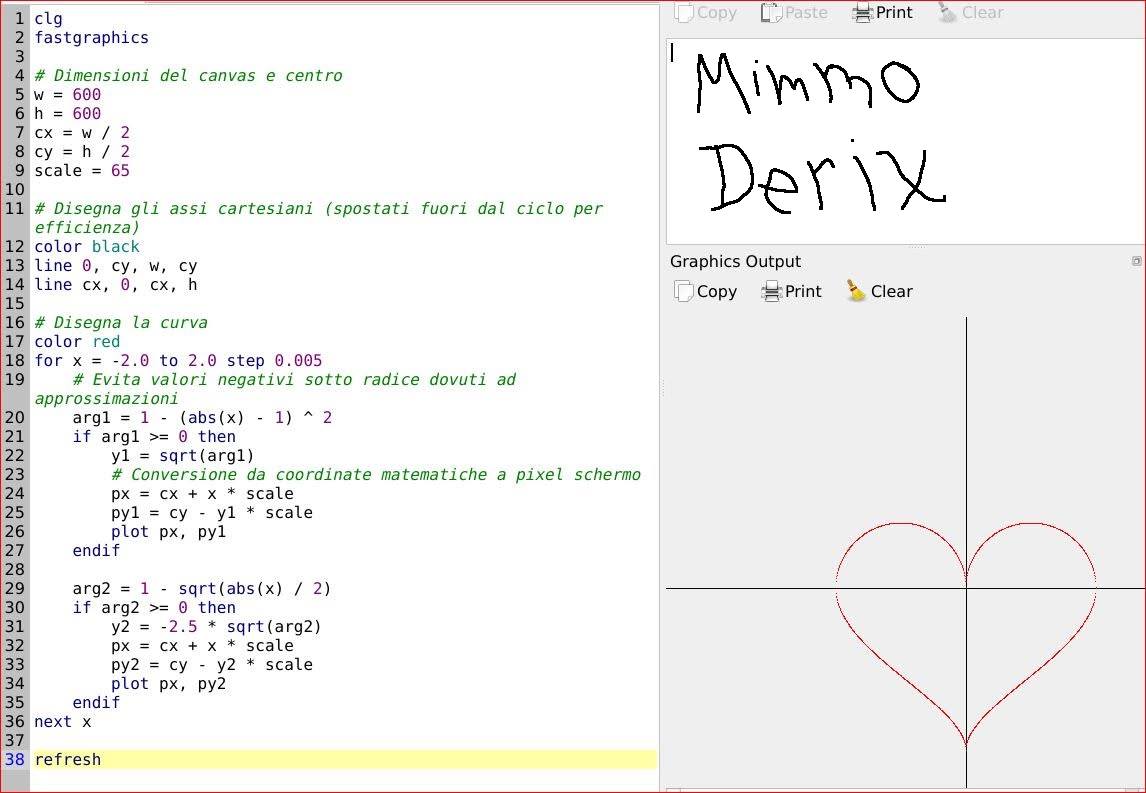This screenshot has height=793, width=1146.
Task: Click the 'arg2 = 1 - sqrt(abs(x) / 2)' line
Action: 202,589
